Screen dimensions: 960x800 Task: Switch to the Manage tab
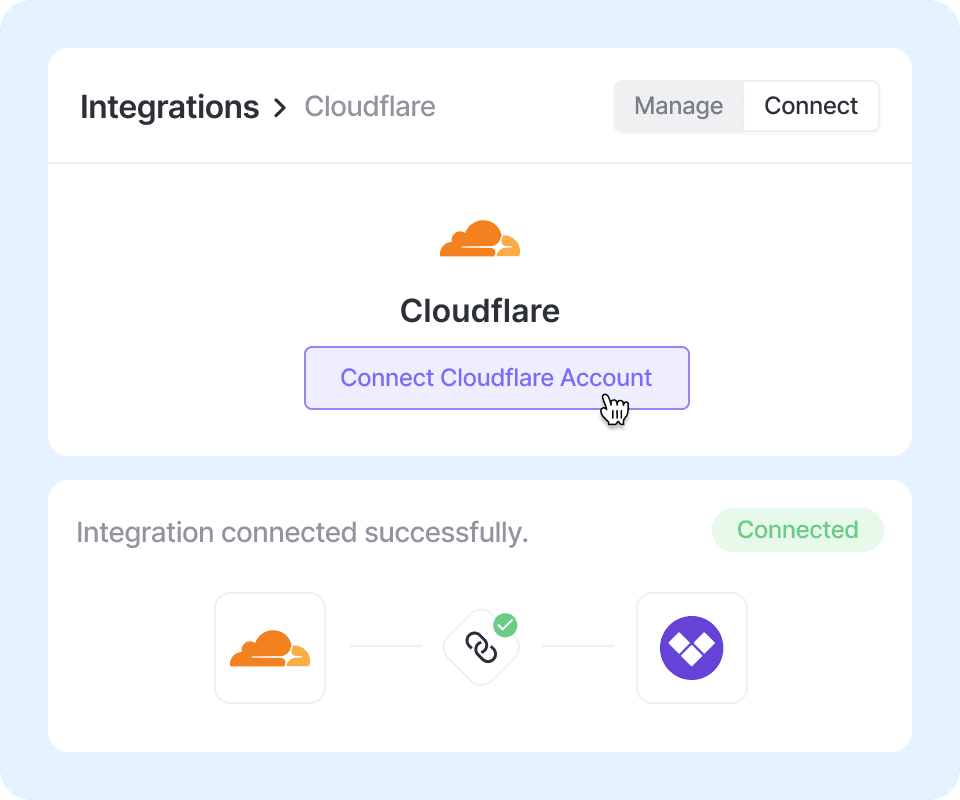(x=678, y=106)
